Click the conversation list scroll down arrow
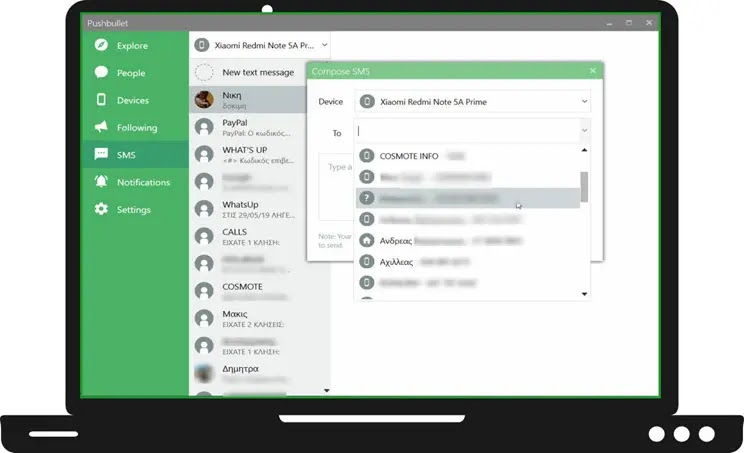744x453 pixels. [x=326, y=391]
